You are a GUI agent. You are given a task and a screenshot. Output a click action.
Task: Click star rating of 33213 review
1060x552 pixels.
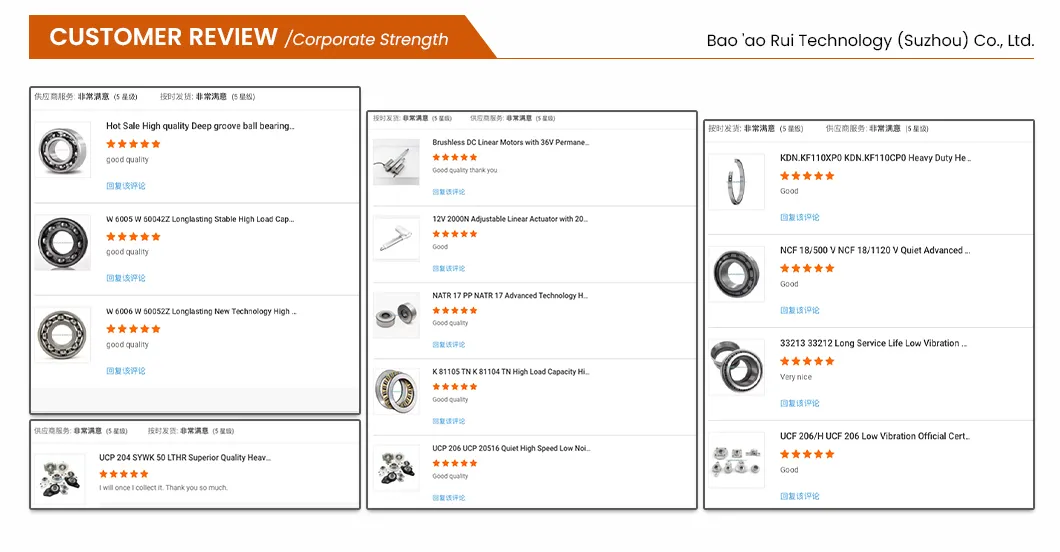click(x=807, y=361)
